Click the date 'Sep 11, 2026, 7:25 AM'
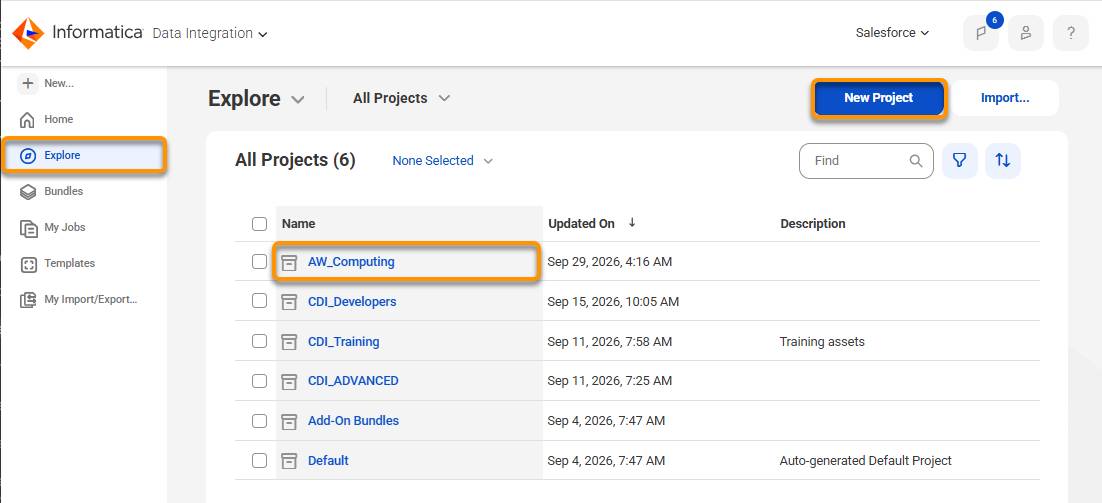 609,381
